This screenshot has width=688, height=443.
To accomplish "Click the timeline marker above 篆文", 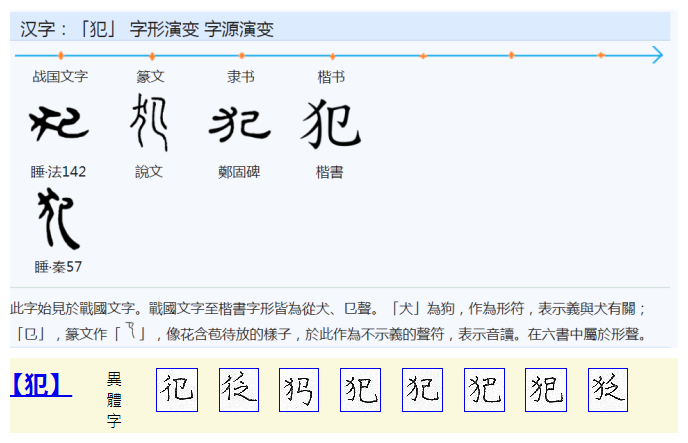I will (x=152, y=56).
